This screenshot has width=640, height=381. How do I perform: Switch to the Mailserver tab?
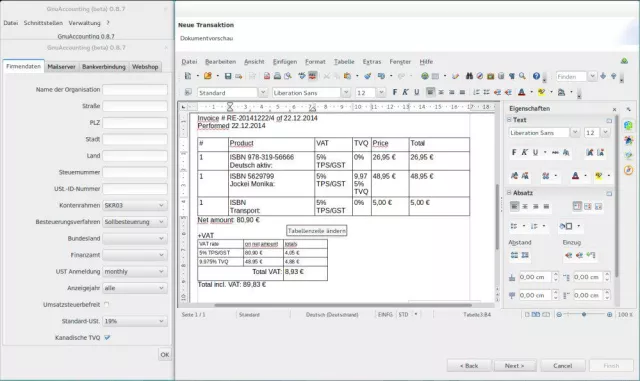click(61, 67)
